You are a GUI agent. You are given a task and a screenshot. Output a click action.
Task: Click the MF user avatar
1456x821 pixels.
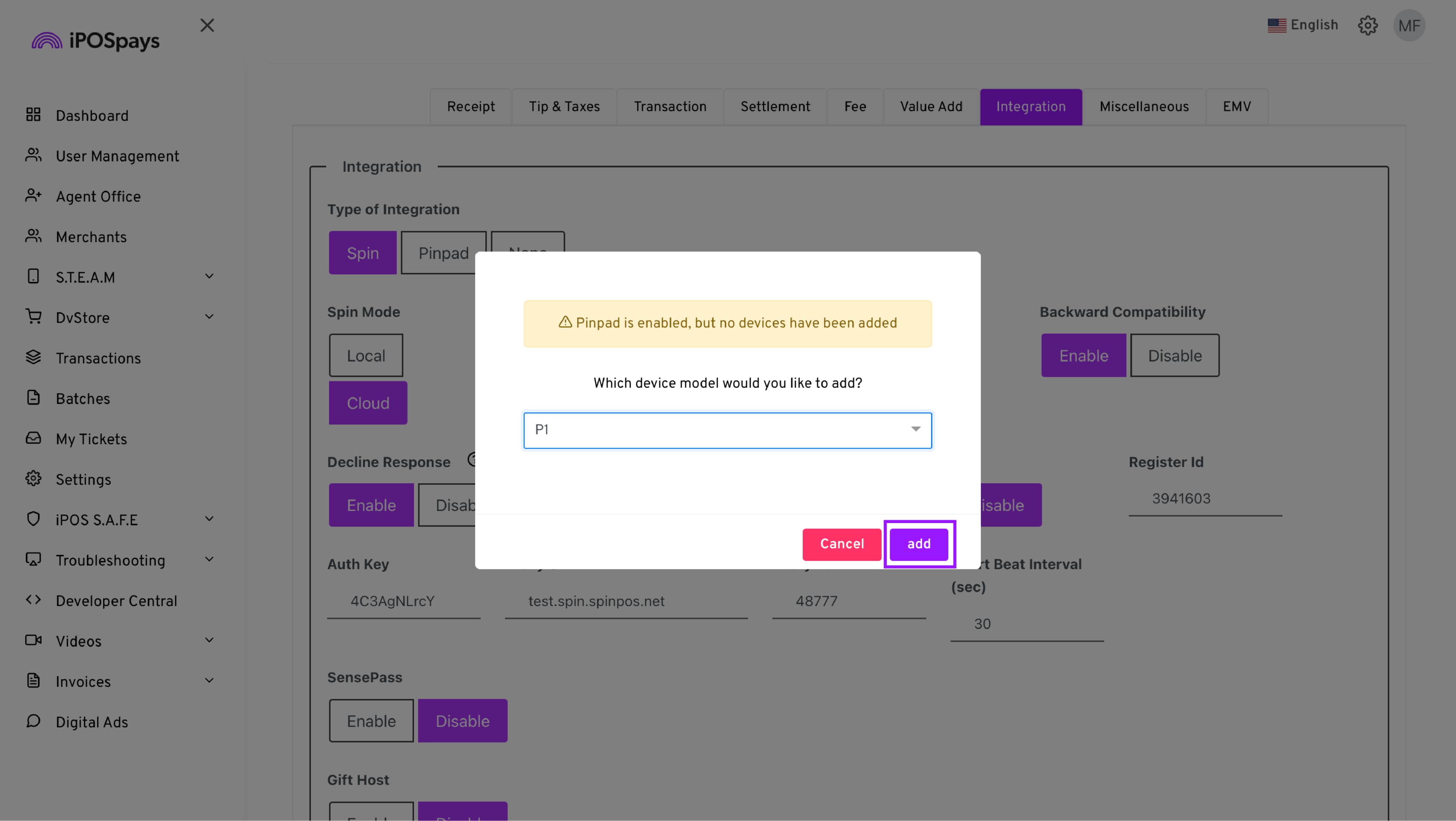[1409, 25]
